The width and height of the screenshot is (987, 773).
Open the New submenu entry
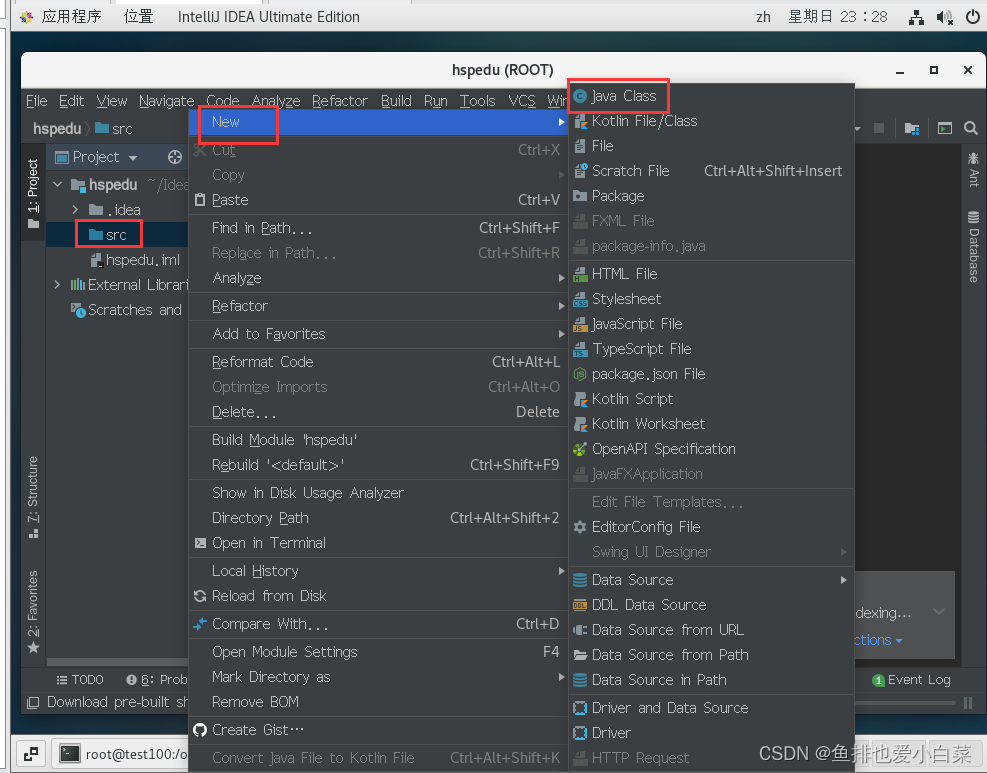pyautogui.click(x=378, y=122)
